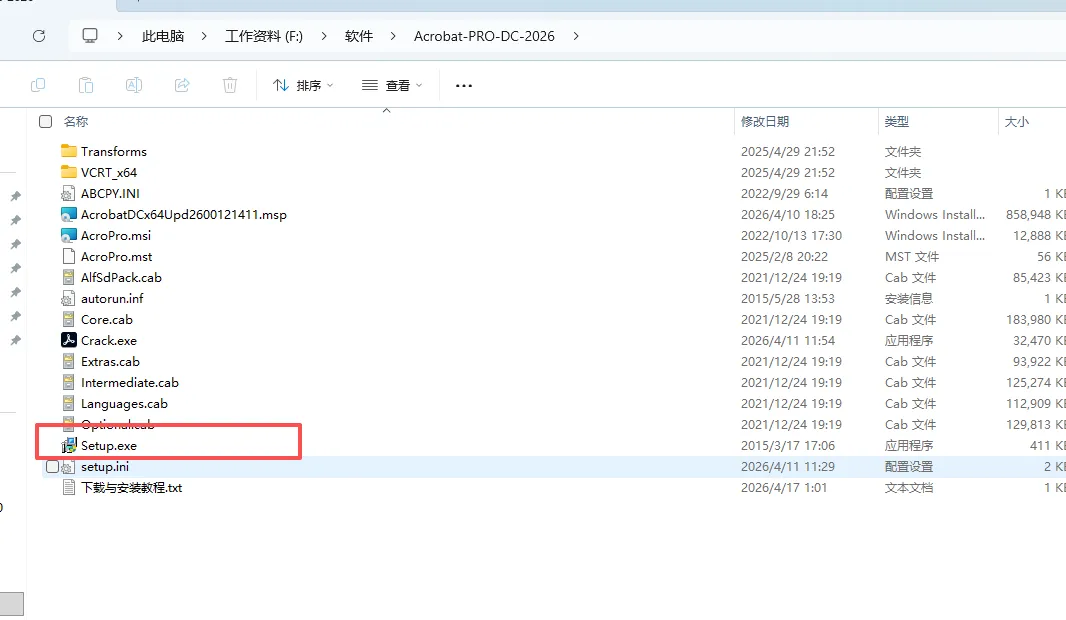
Task: Click the paste clipboard icon
Action: tap(86, 85)
